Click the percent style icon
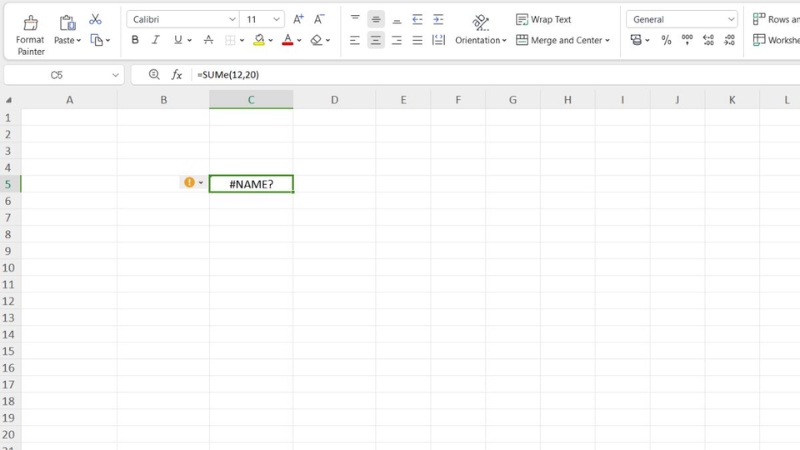This screenshot has height=450, width=800. (665, 40)
